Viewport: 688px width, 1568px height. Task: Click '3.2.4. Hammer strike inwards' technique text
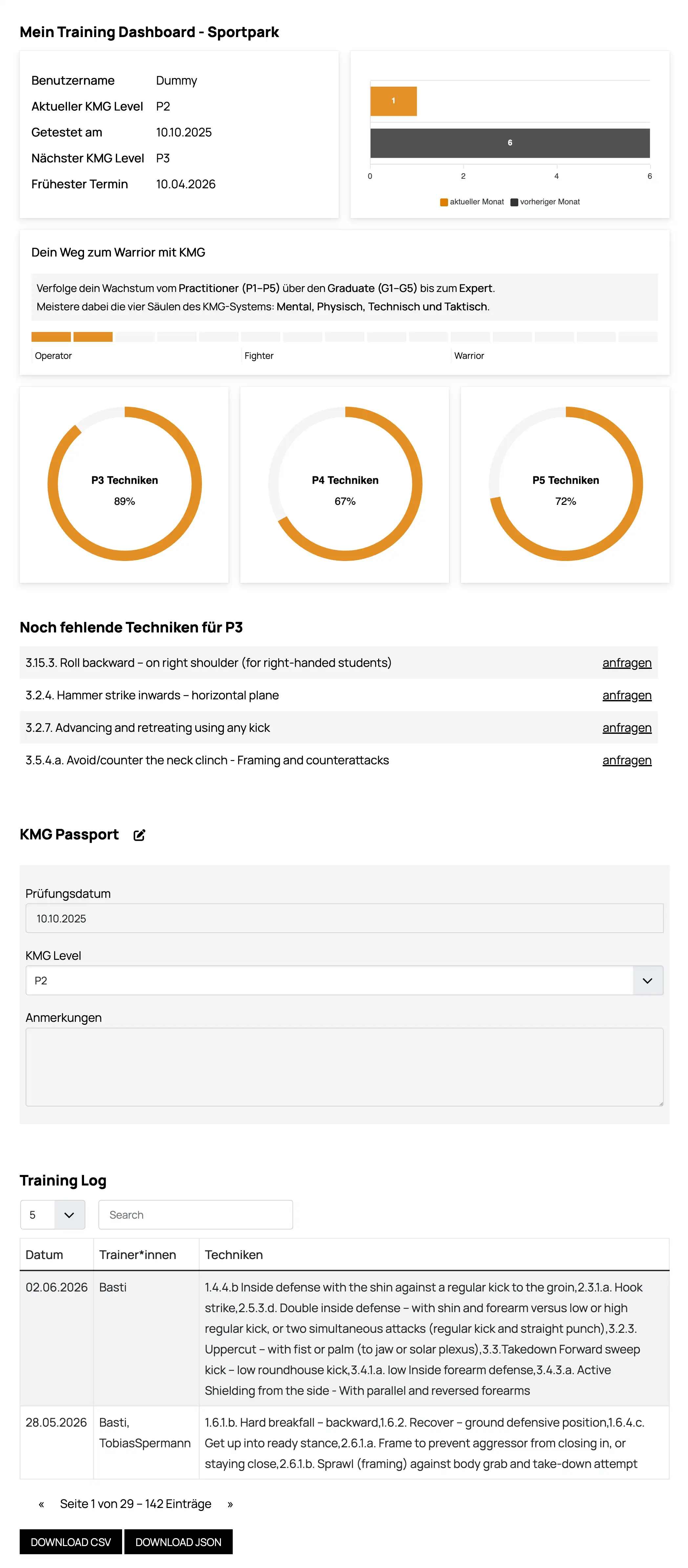(x=152, y=695)
